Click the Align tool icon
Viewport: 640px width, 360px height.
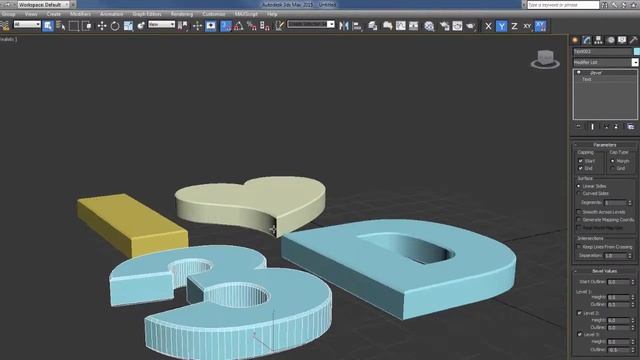click(357, 26)
